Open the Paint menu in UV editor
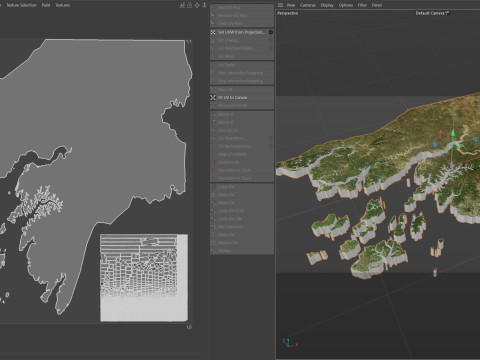Screen dimensions: 480x360 (46, 5)
